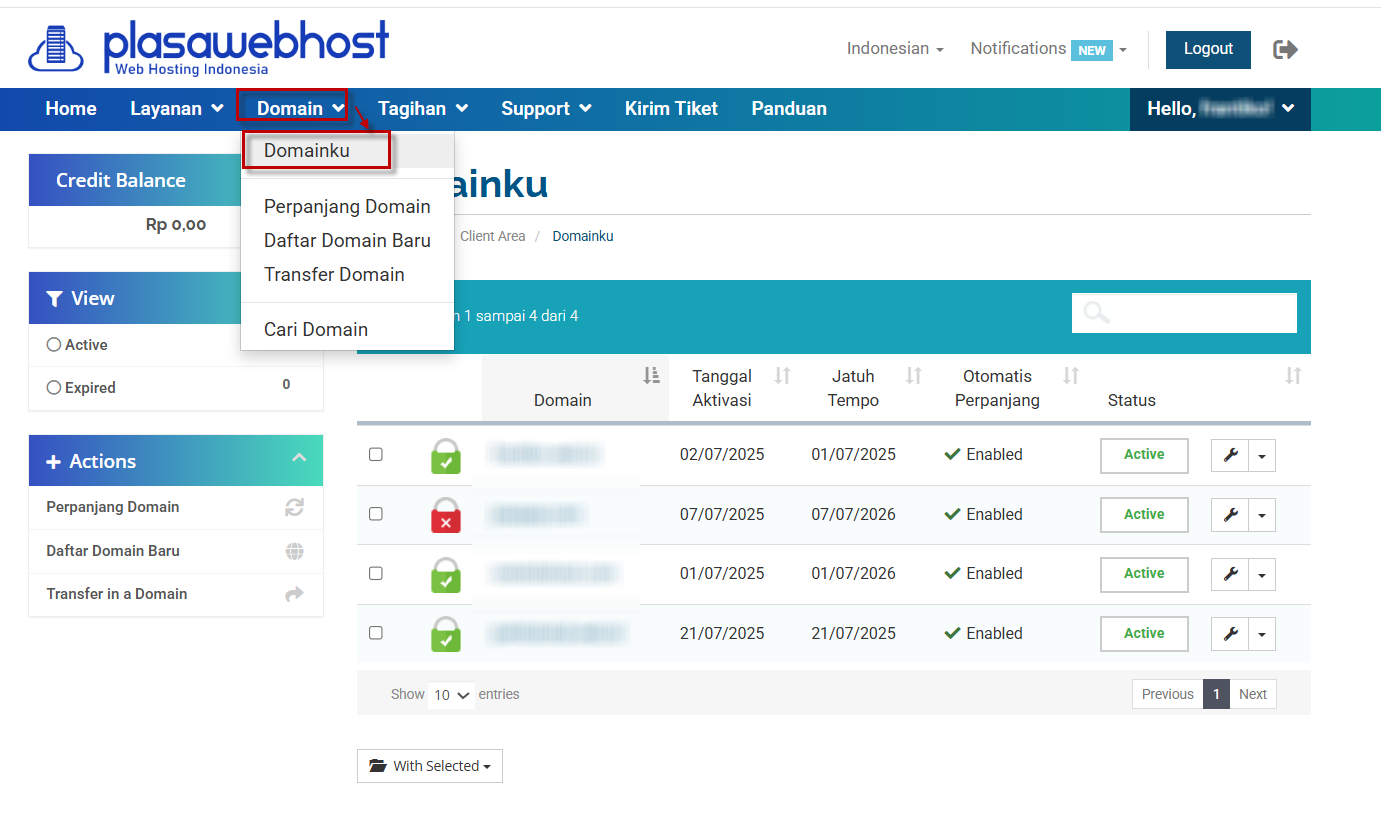
Task: Tick the checkbox for the first domain row
Action: [x=376, y=454]
